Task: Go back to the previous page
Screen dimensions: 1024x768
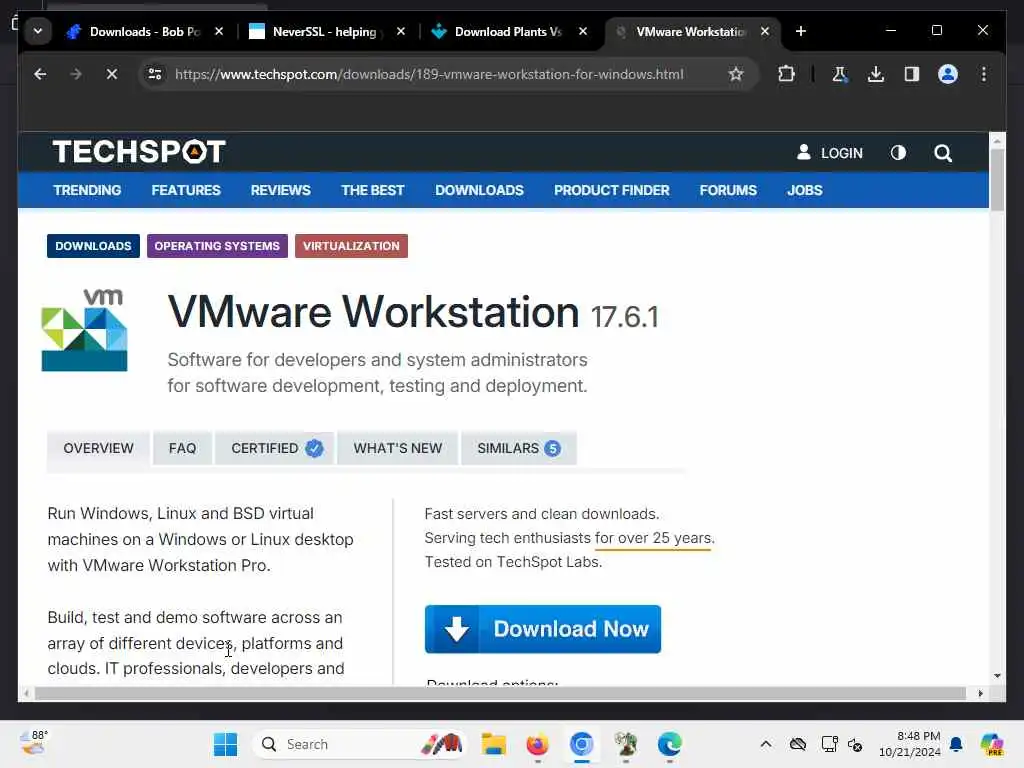Action: (40, 74)
